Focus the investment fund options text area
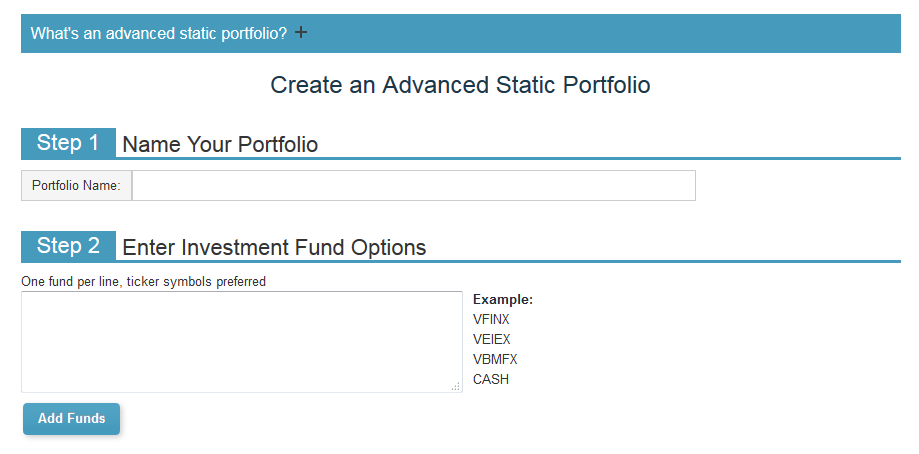Image resolution: width=919 pixels, height=454 pixels. click(x=241, y=342)
